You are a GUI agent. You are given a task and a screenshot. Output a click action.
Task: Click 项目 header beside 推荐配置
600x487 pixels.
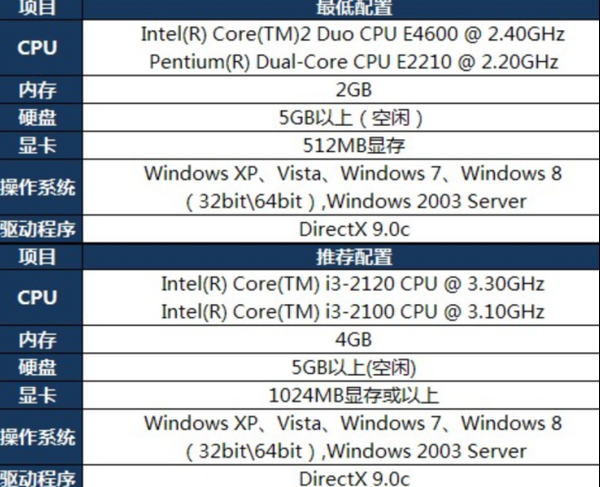37,256
